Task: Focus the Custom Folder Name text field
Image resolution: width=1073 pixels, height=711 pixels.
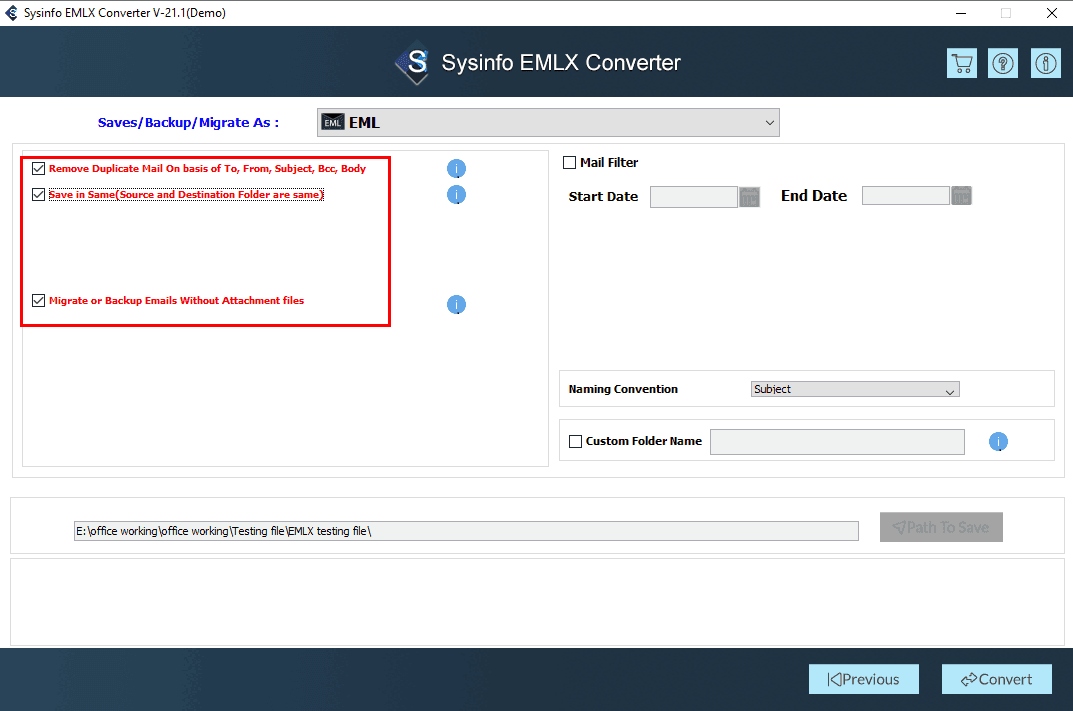Action: coord(838,442)
